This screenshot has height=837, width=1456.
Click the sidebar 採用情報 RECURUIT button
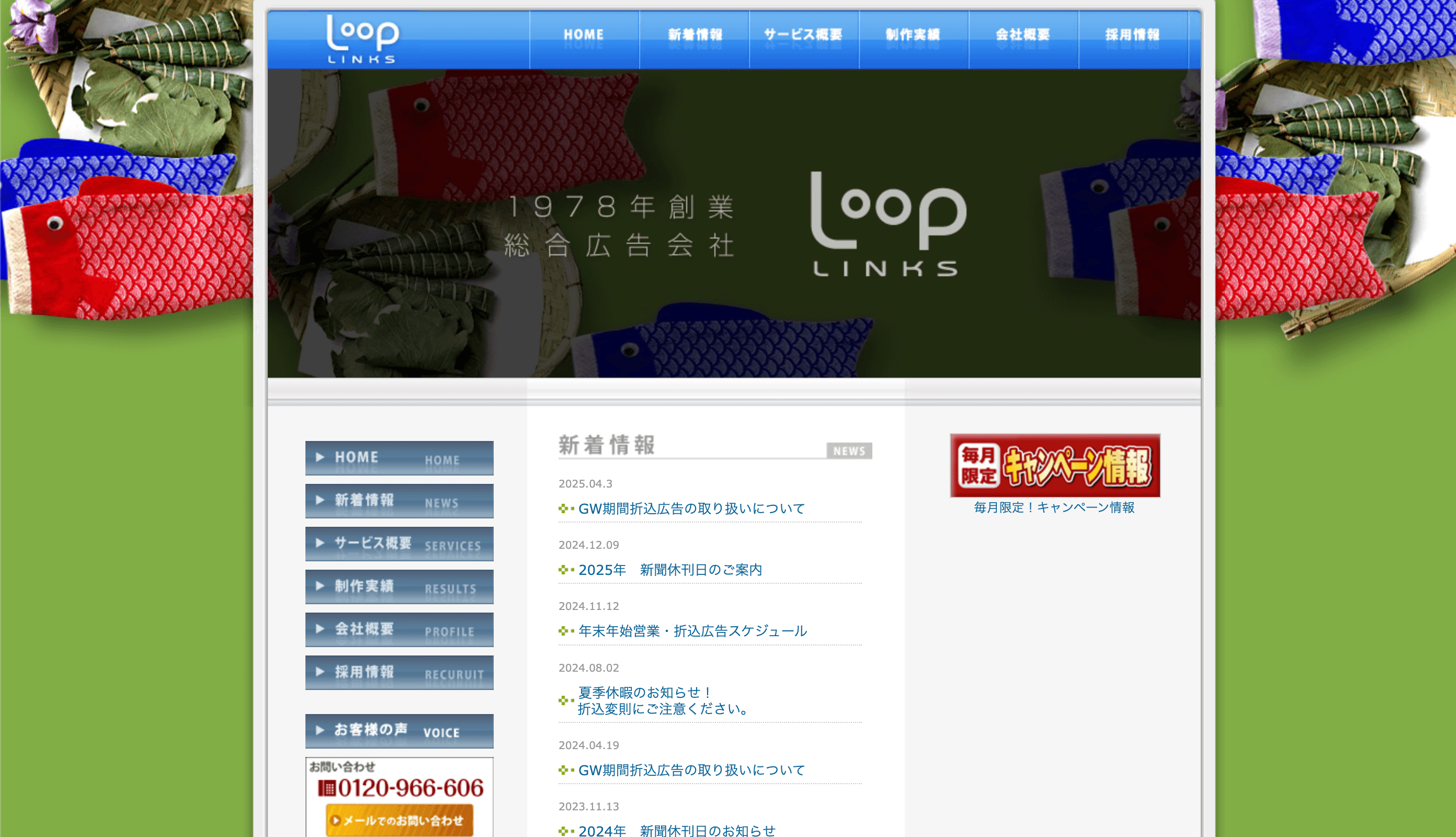[400, 673]
